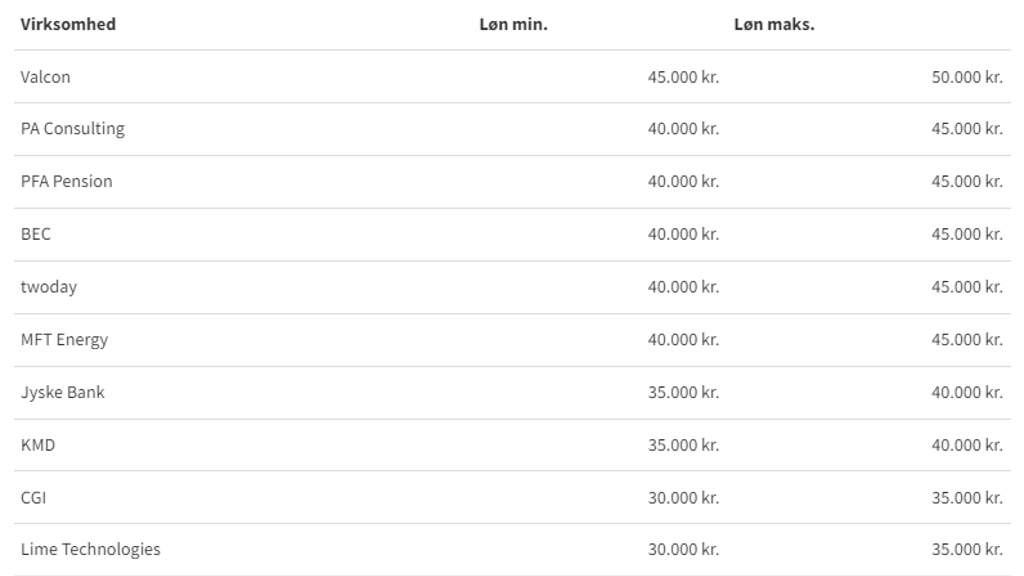Image resolution: width=1024 pixels, height=576 pixels.
Task: Click the Løn maks. column header
Action: coord(774,25)
